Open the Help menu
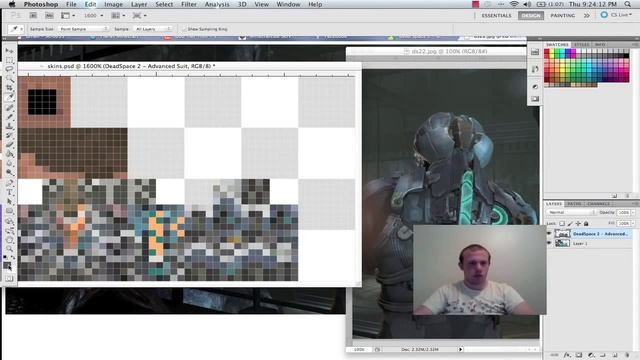640x360 pixels. pyautogui.click(x=315, y=4)
